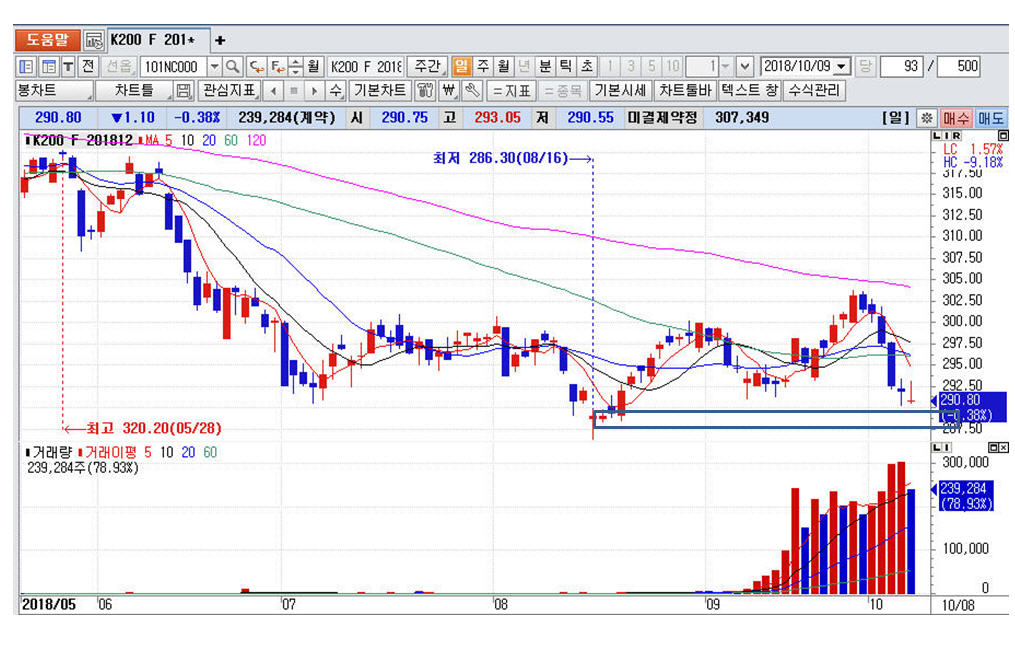This screenshot has width=1015, height=658.
Task: Click the 수식관리 formula management button
Action: (815, 91)
